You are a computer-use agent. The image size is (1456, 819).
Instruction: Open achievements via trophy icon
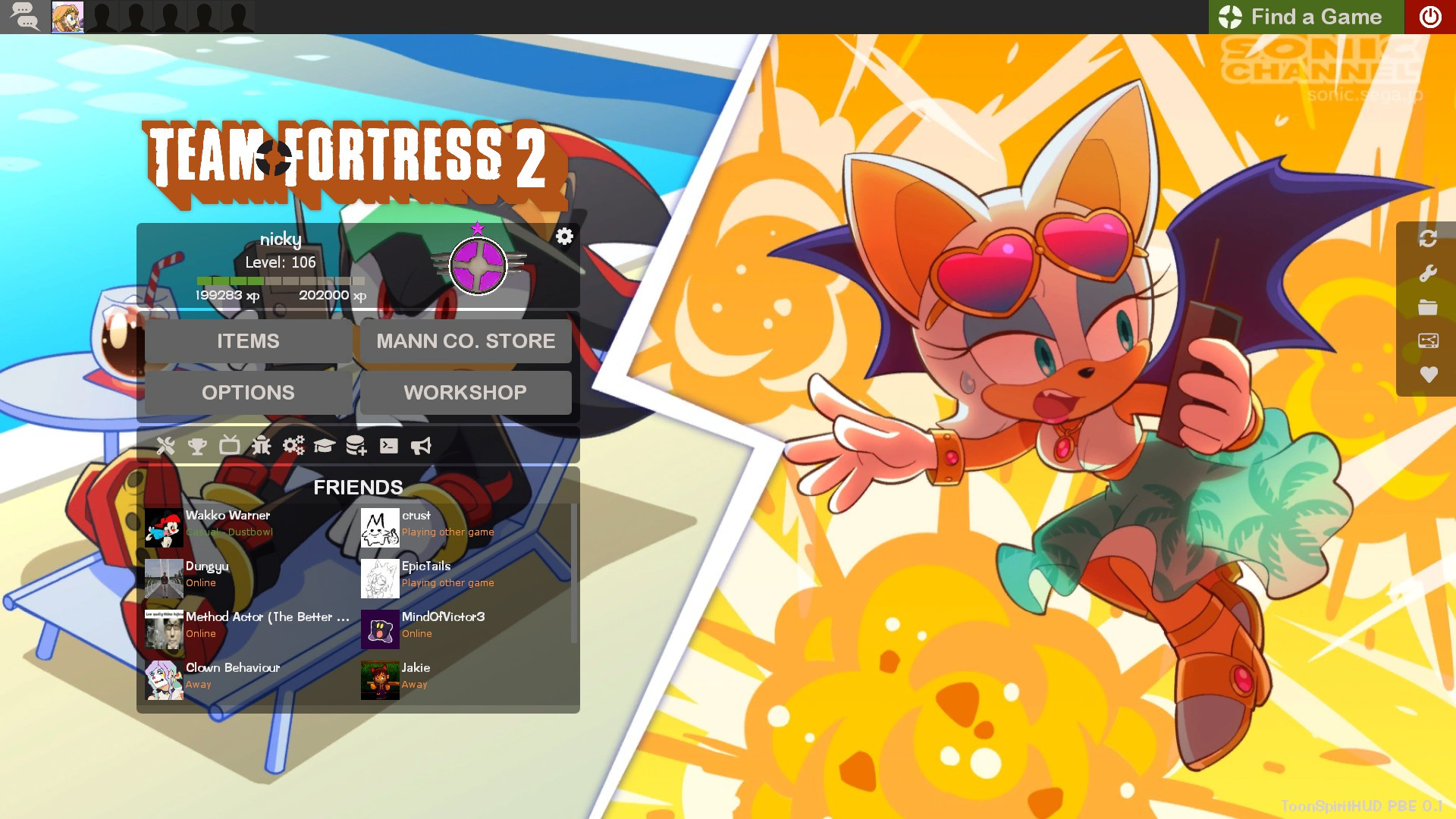tap(197, 446)
